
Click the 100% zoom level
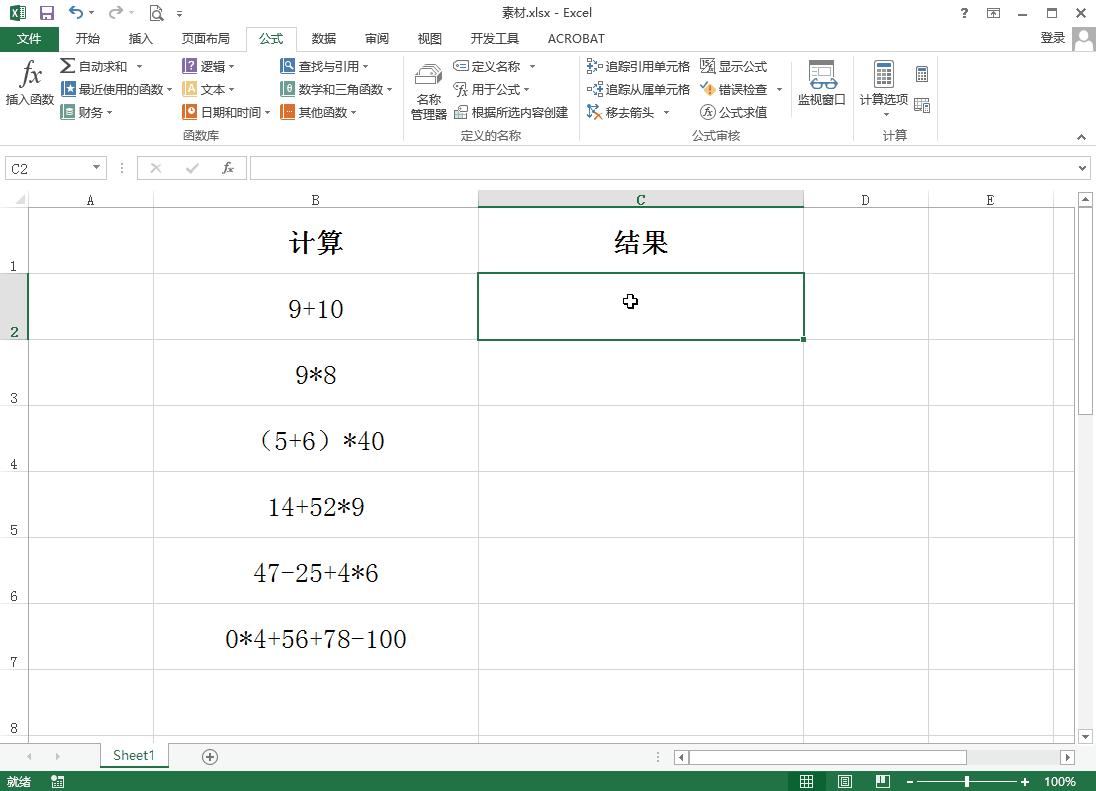tap(1060, 781)
